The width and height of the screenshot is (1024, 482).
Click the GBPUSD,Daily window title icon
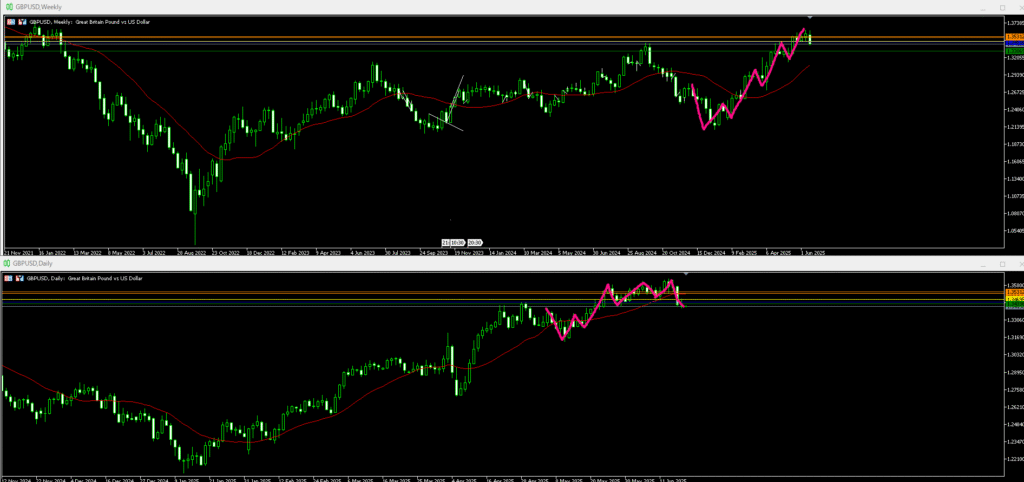click(7, 263)
